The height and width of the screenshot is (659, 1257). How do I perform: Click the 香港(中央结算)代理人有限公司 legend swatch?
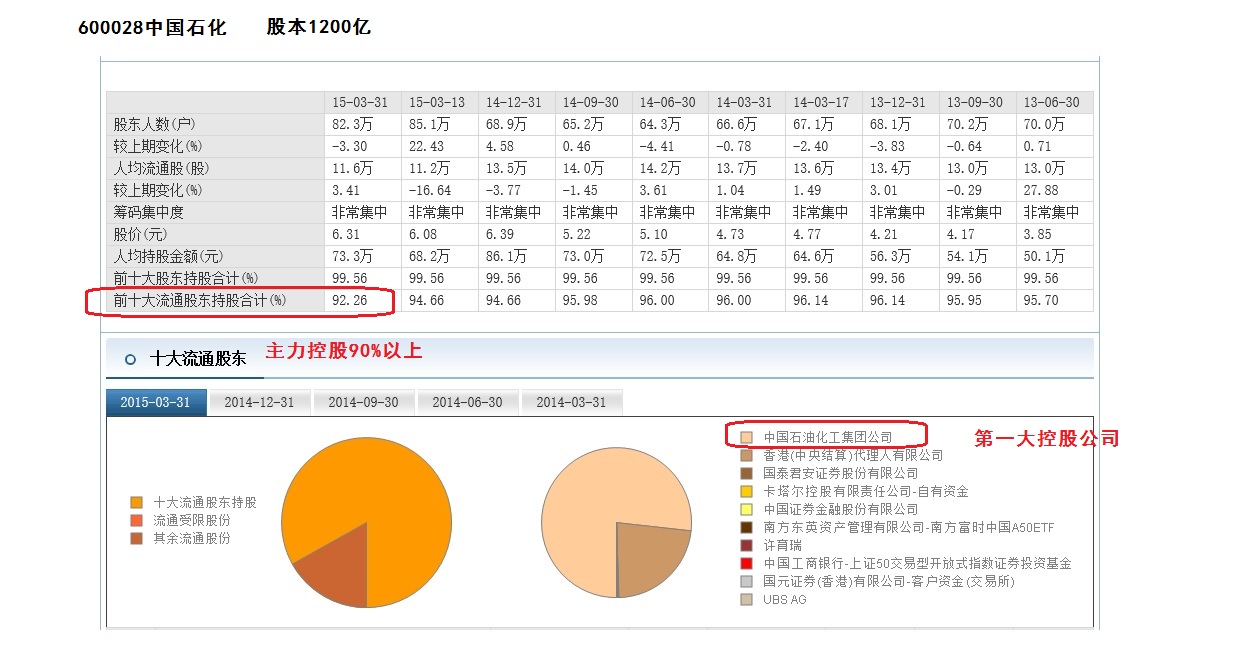click(x=746, y=455)
